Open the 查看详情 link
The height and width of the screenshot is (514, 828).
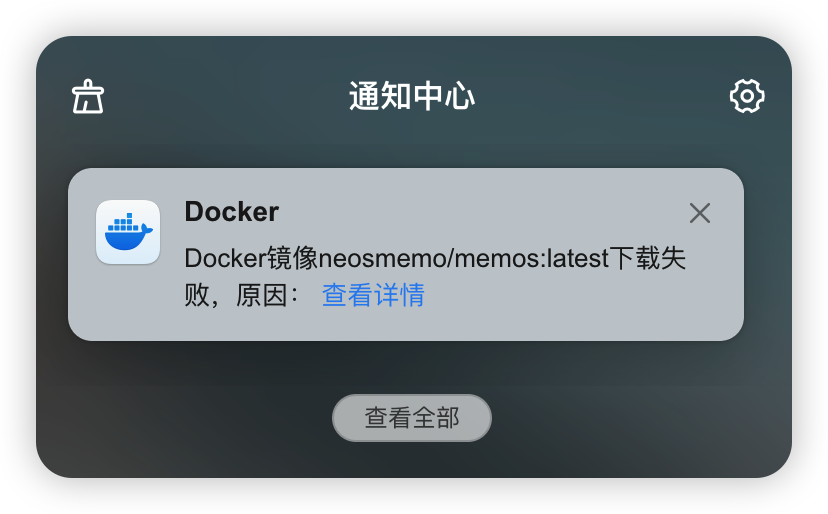pyautogui.click(x=373, y=294)
